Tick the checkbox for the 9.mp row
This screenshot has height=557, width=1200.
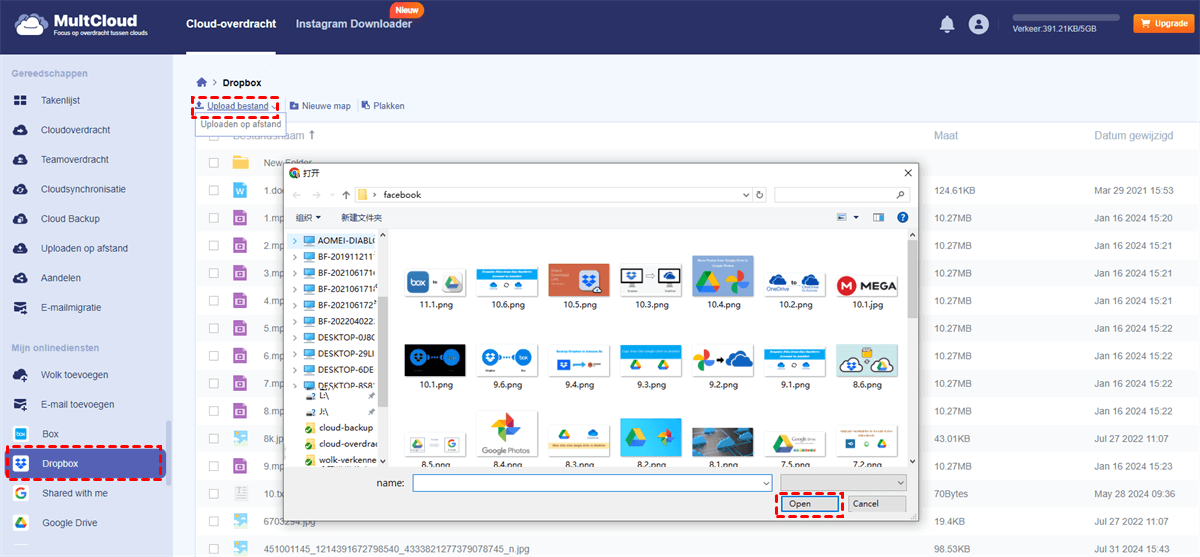[x=213, y=466]
